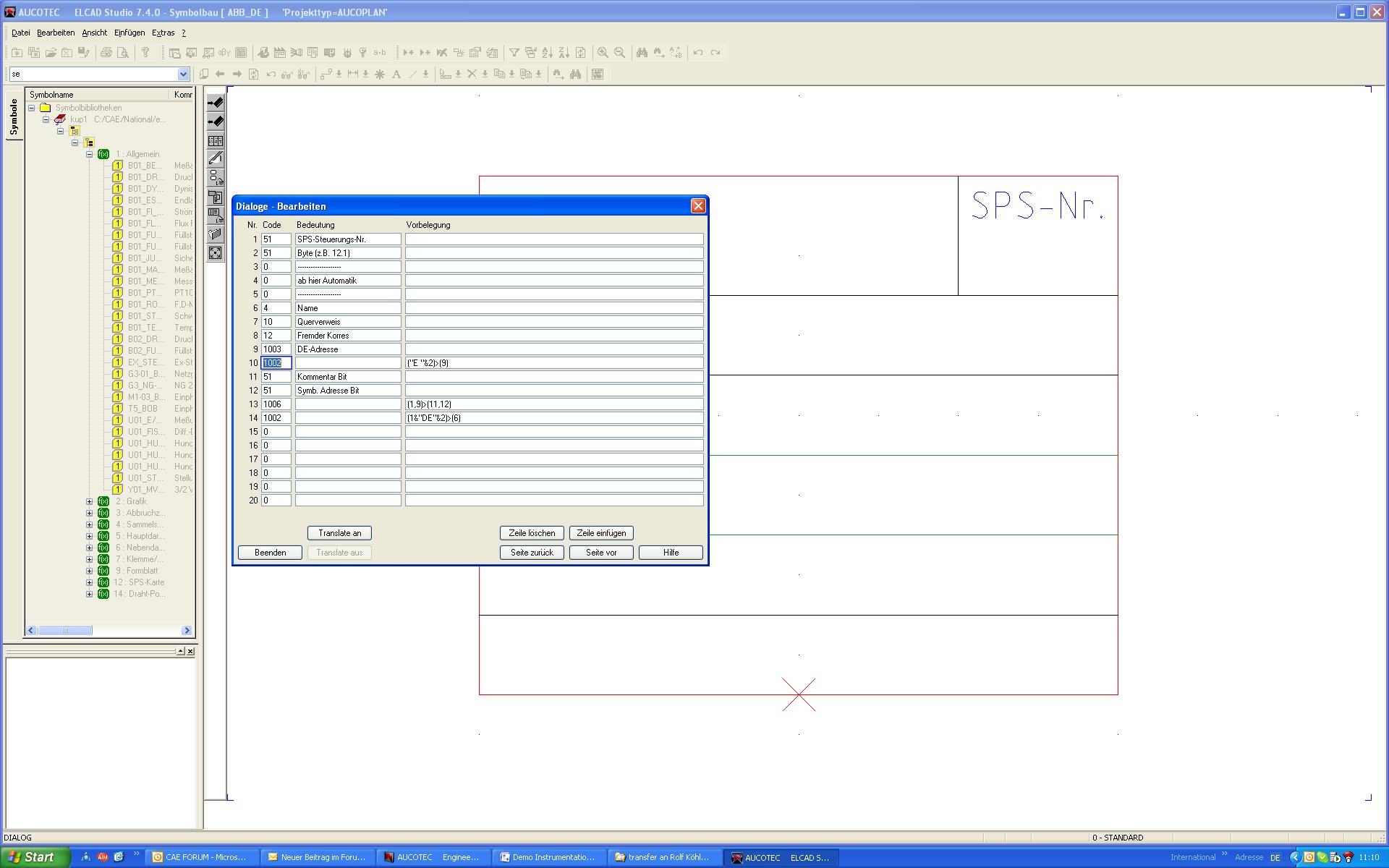Screen dimensions: 1389x868
Task: Select the vertical Symbole tab
Action: pyautogui.click(x=14, y=116)
